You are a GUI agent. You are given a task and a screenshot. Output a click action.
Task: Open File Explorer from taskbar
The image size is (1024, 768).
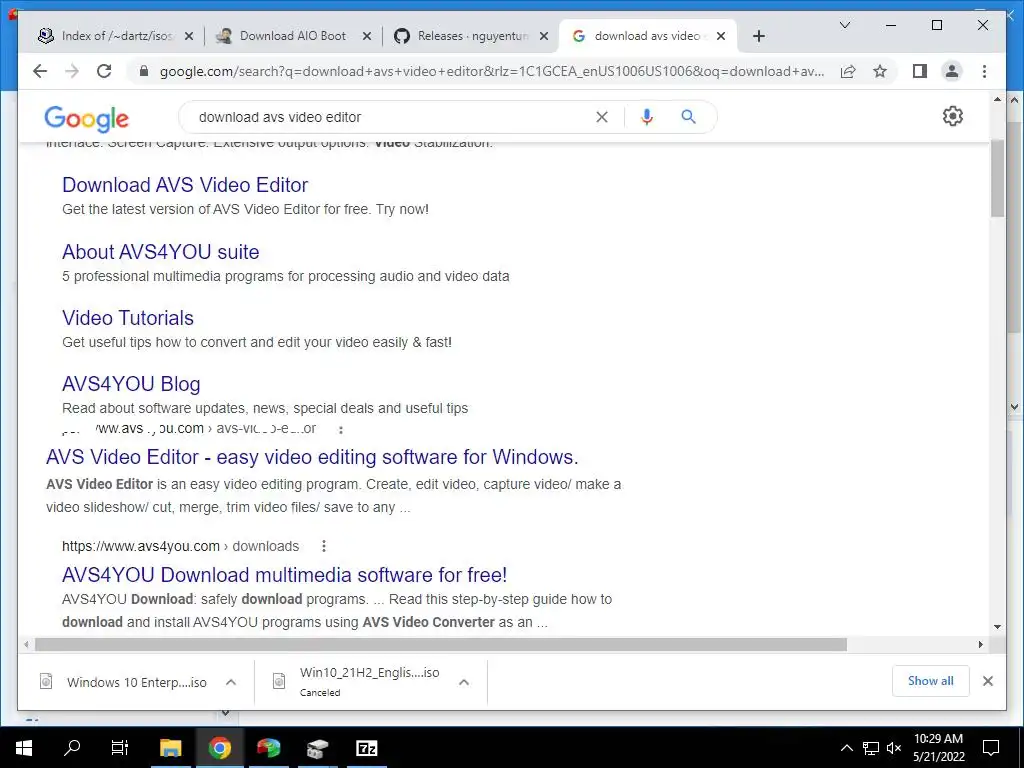click(170, 748)
